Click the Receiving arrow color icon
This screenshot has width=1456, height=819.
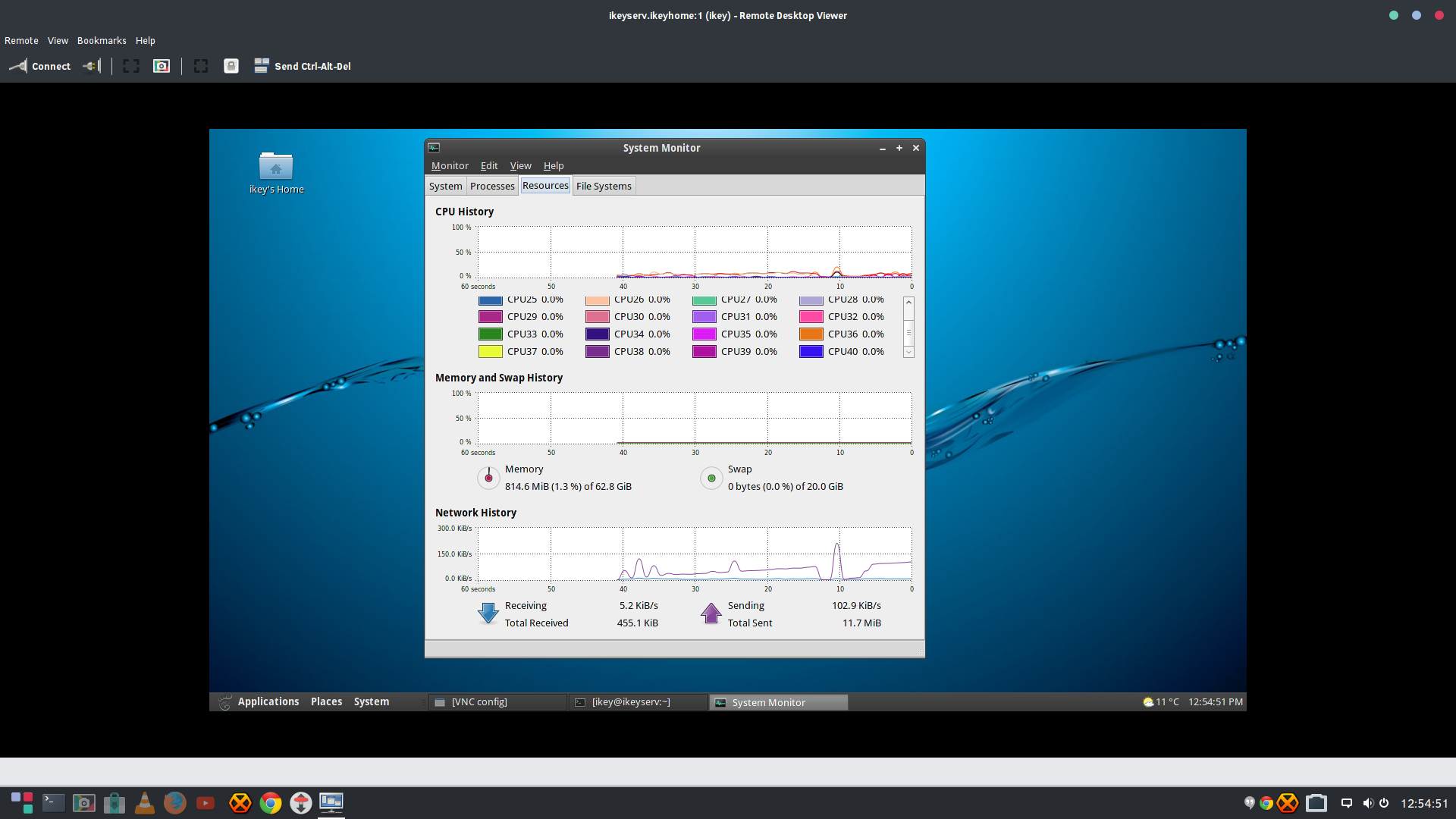488,613
